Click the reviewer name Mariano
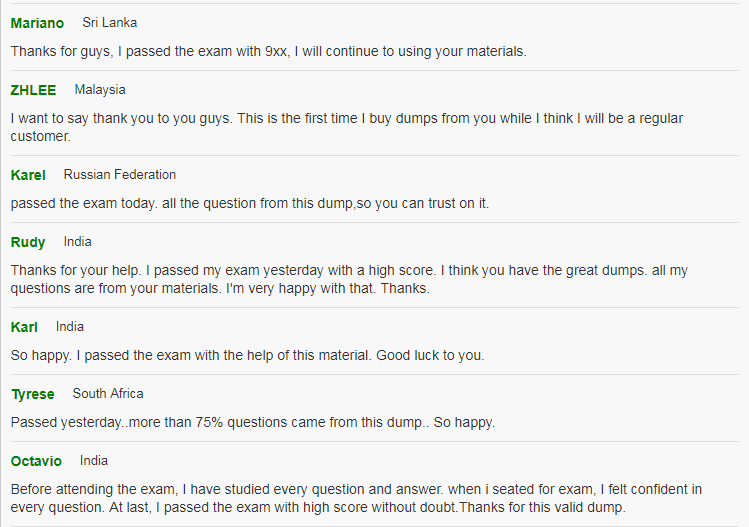The width and height of the screenshot is (749, 527). pos(37,23)
